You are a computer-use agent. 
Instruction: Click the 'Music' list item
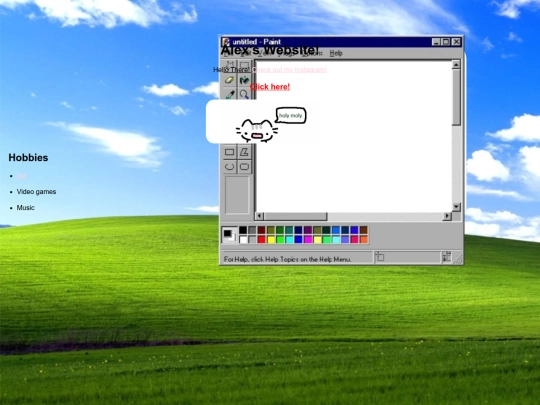tap(25, 208)
